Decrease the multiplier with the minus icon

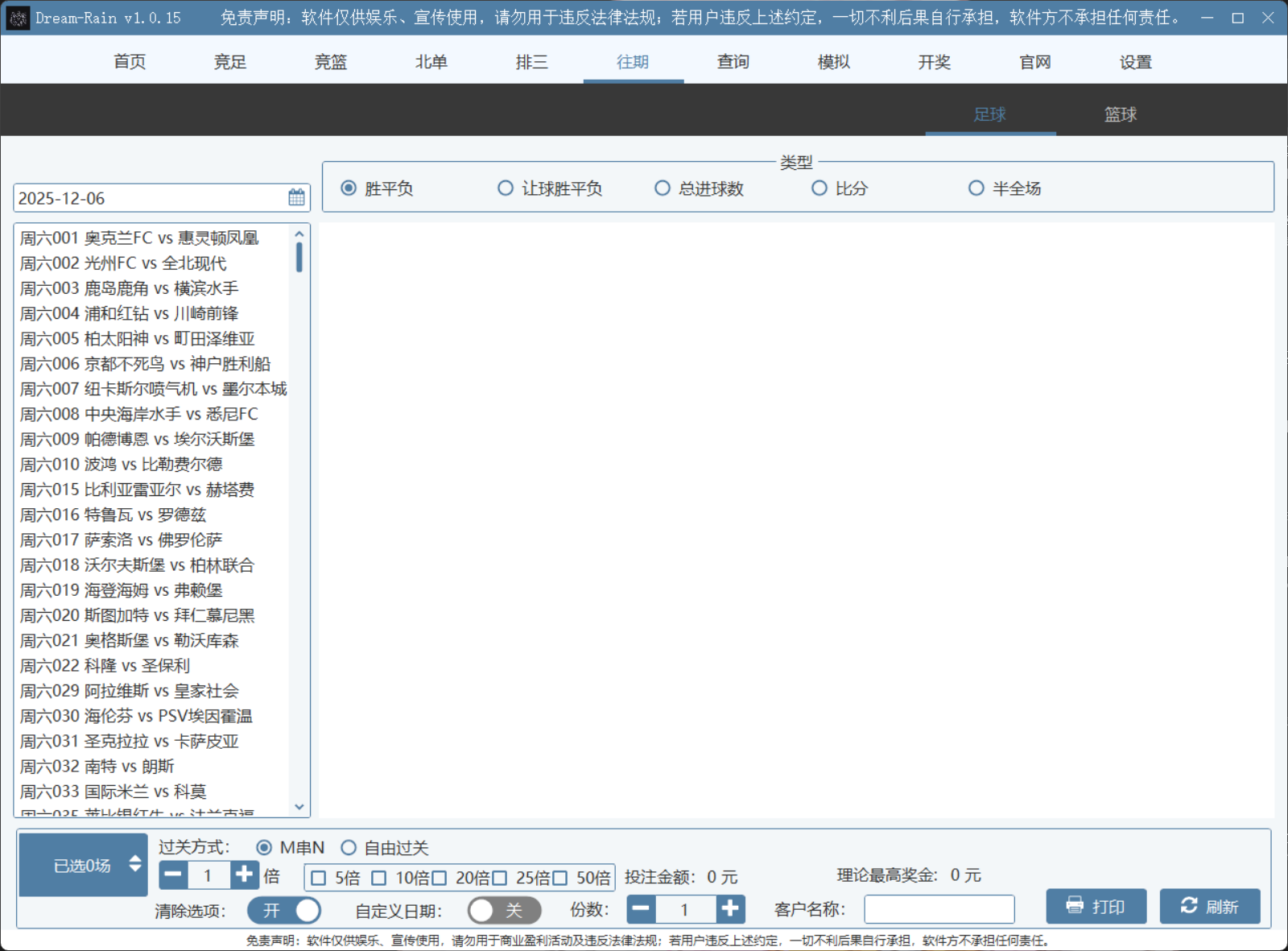pyautogui.click(x=173, y=875)
